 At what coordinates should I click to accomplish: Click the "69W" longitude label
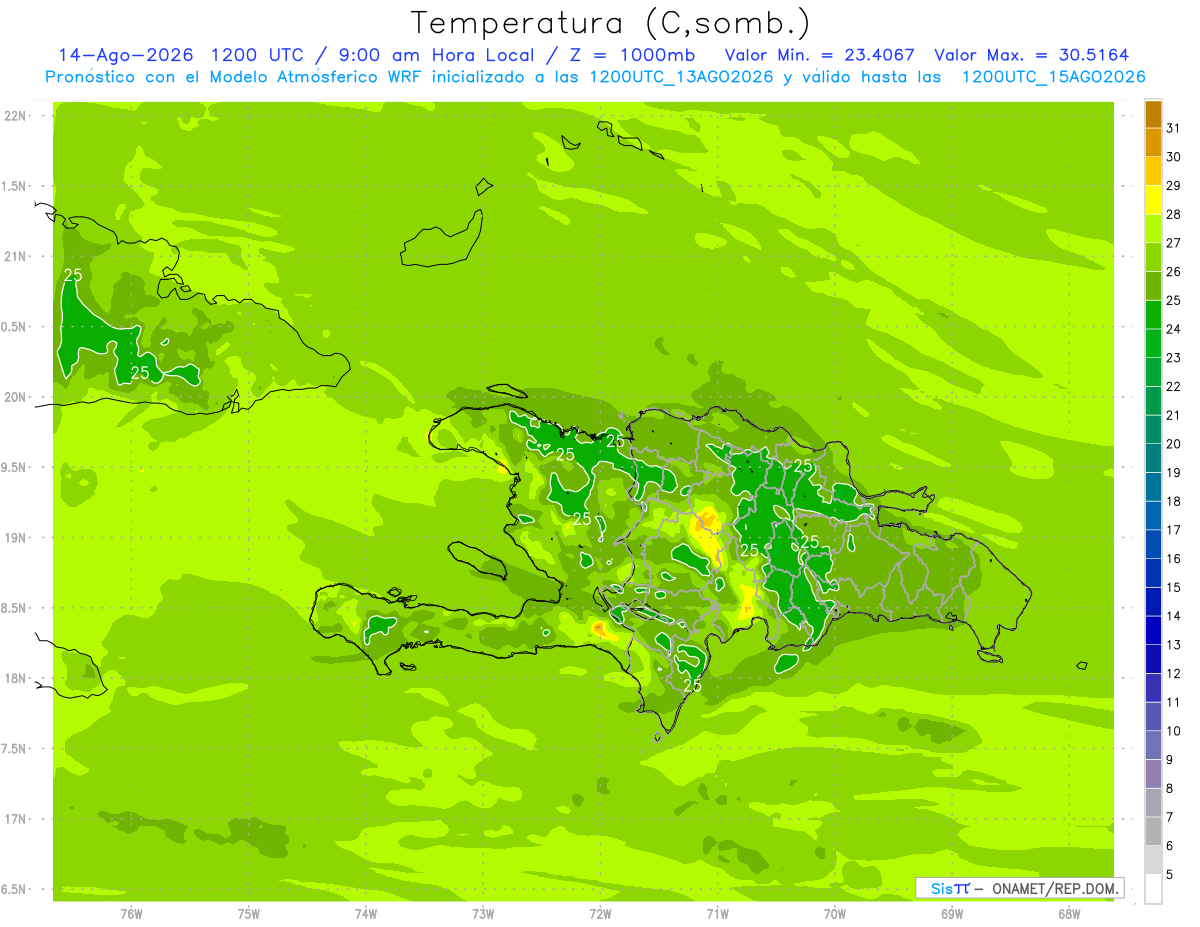click(952, 913)
